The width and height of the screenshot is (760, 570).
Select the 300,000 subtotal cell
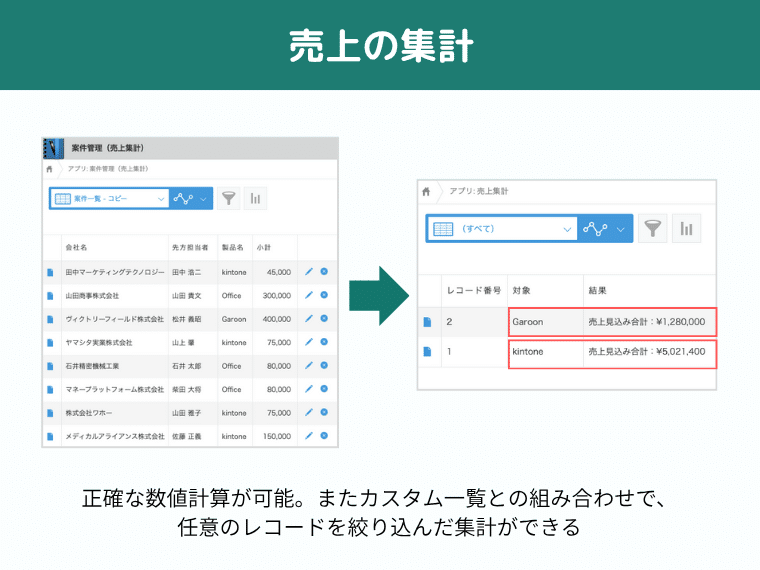click(277, 296)
